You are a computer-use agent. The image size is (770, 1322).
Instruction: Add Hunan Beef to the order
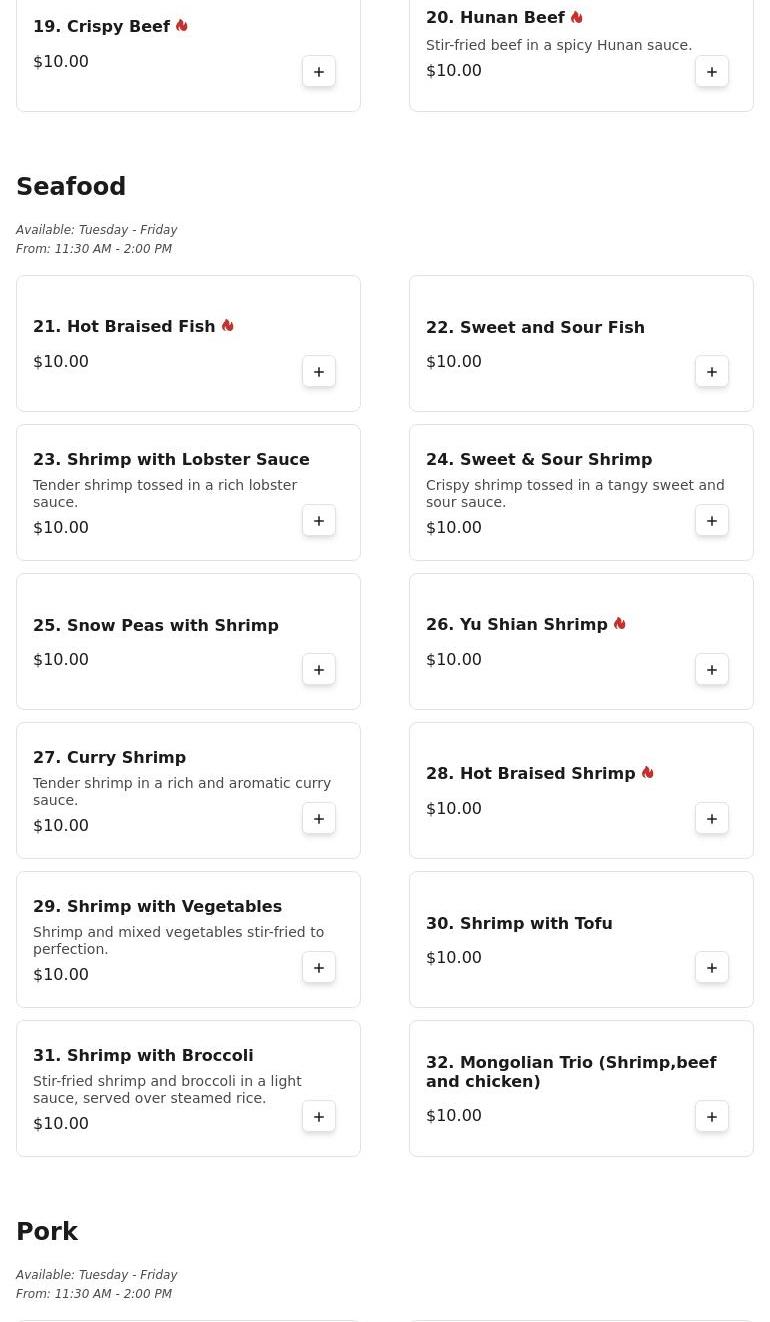click(712, 72)
